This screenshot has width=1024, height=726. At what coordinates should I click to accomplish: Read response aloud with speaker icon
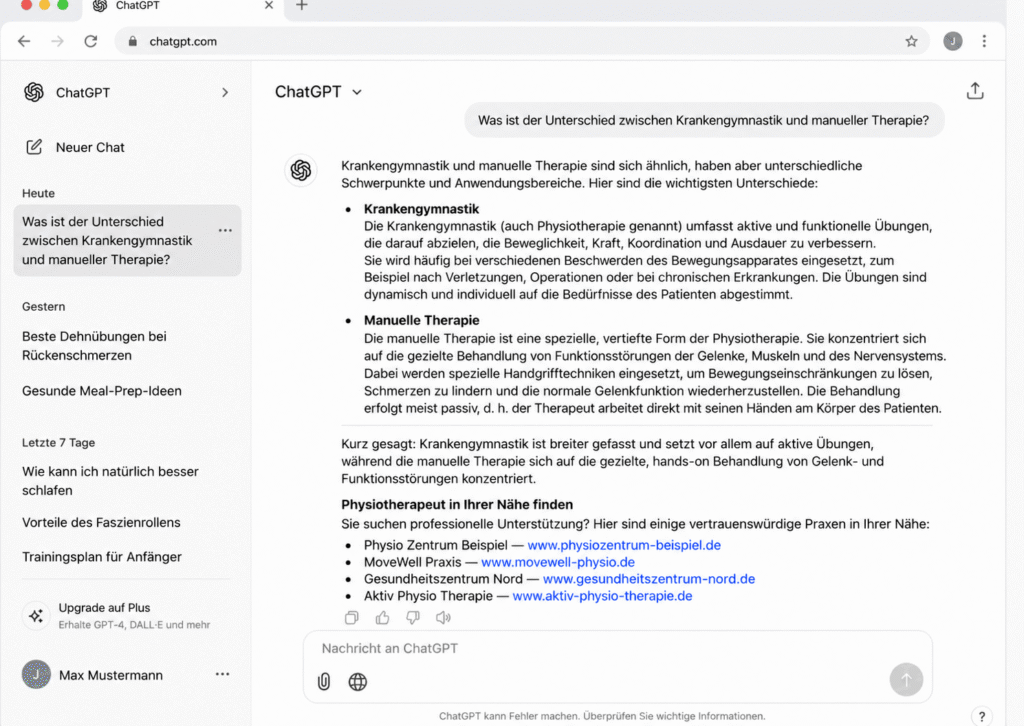pyautogui.click(x=443, y=617)
